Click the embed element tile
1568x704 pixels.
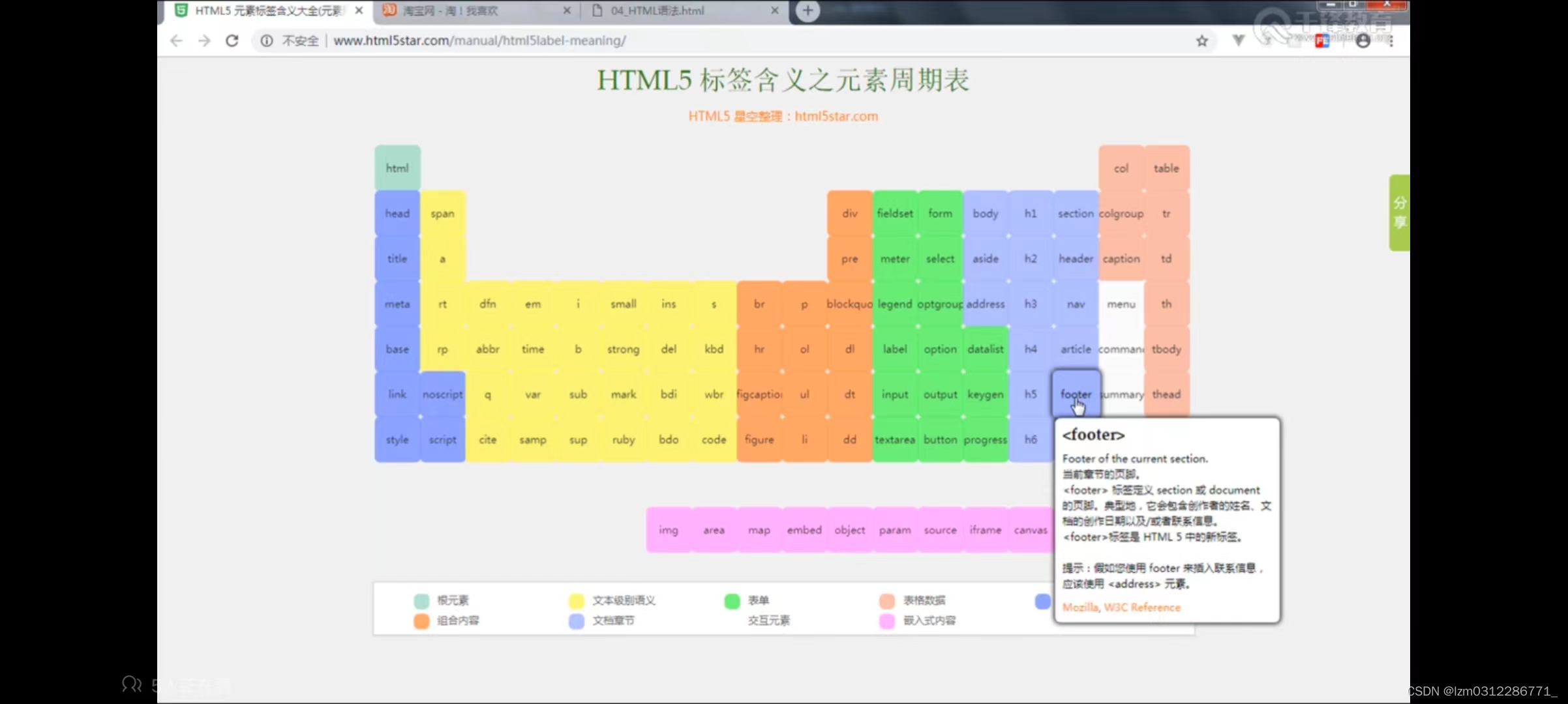click(804, 530)
